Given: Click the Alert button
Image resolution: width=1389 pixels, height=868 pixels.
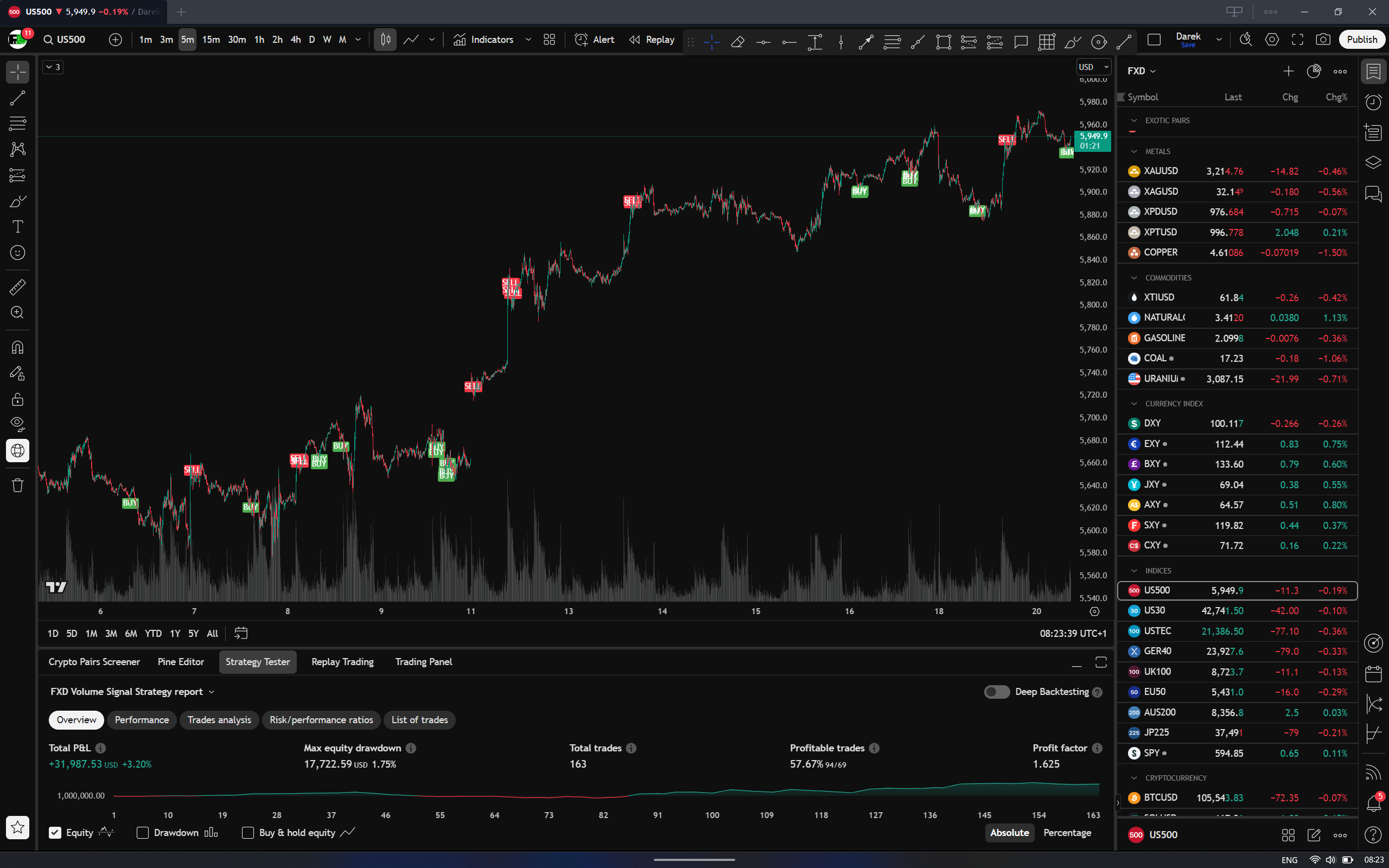Looking at the screenshot, I should 594,40.
